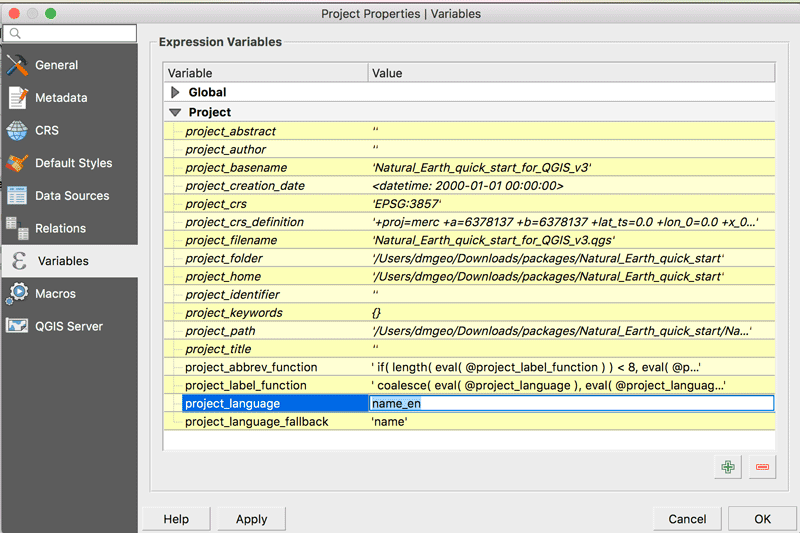800x533 pixels.
Task: Remove selected variable with red minus
Action: click(762, 466)
